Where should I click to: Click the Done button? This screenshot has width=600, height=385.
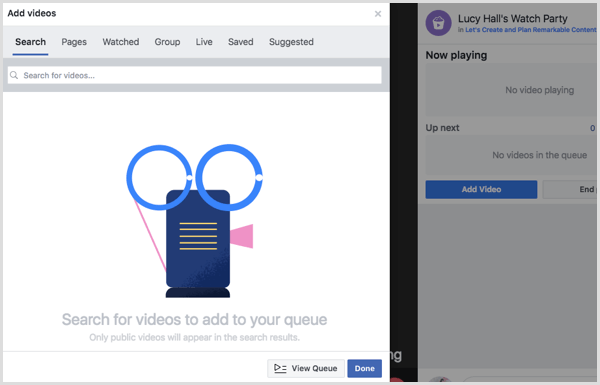[364, 368]
